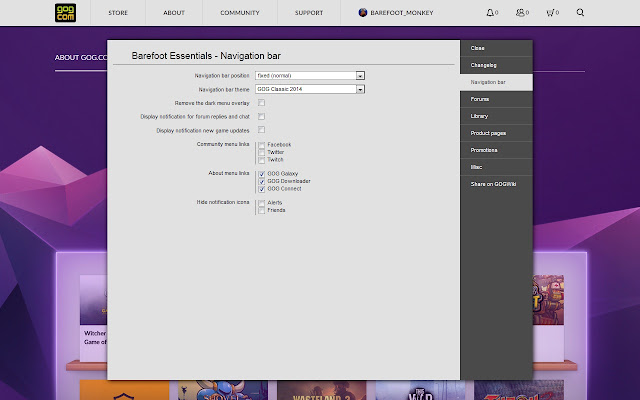Click Share on GOGWiki link
Screen dimensions: 640x400
click(496, 184)
